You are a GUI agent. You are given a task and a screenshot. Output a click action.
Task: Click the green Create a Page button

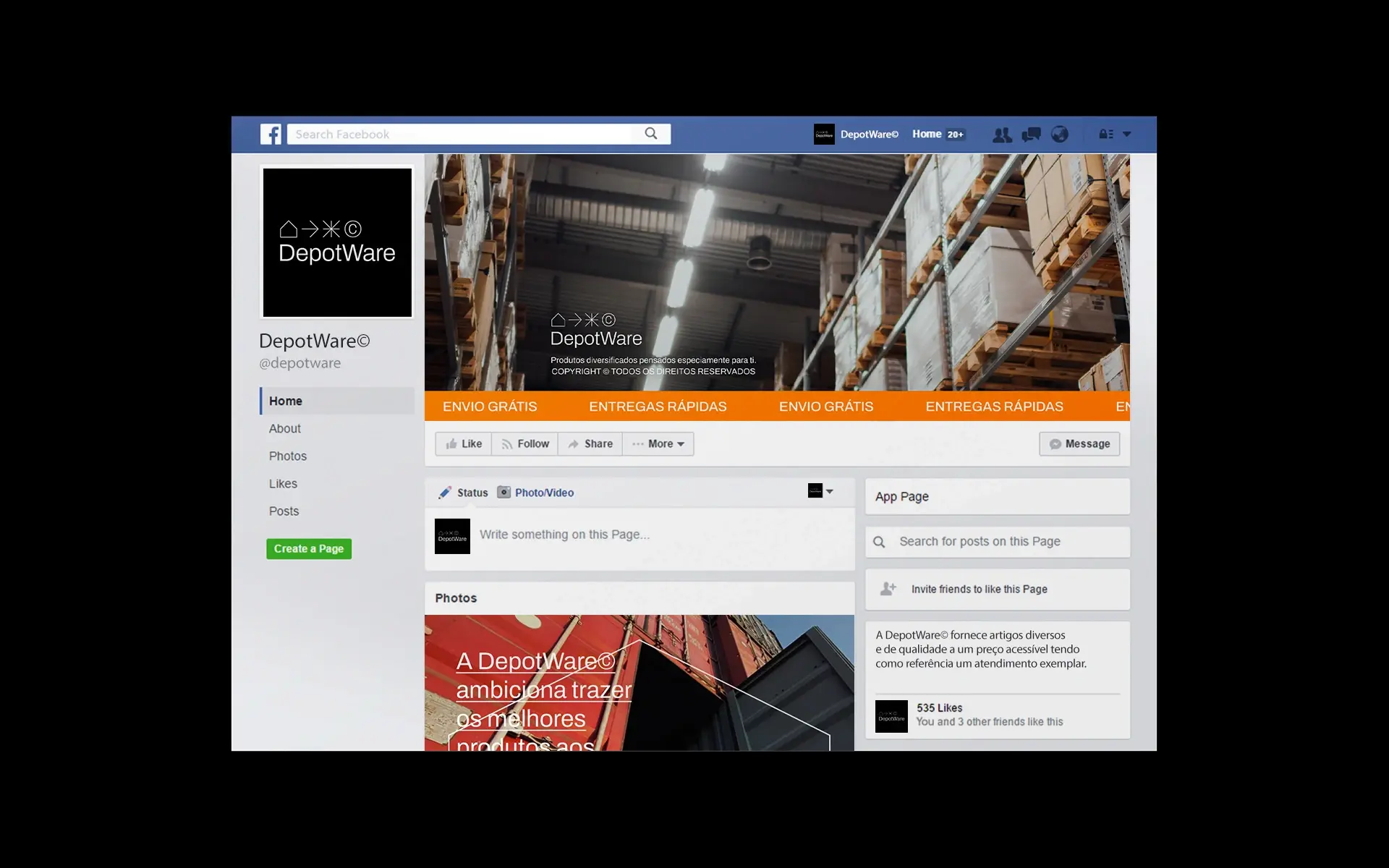[x=309, y=548]
